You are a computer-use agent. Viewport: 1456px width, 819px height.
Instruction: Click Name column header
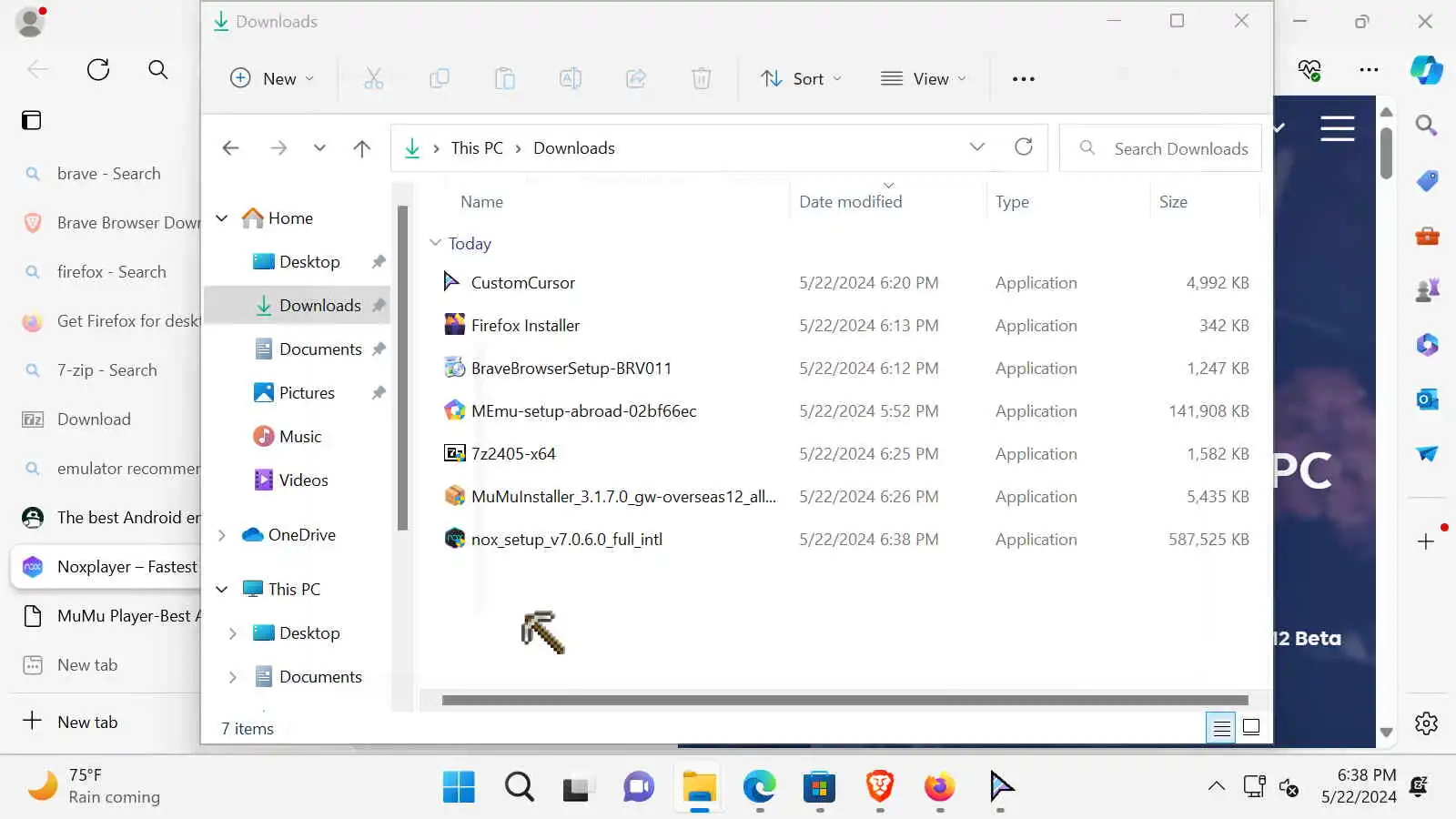coord(481,202)
